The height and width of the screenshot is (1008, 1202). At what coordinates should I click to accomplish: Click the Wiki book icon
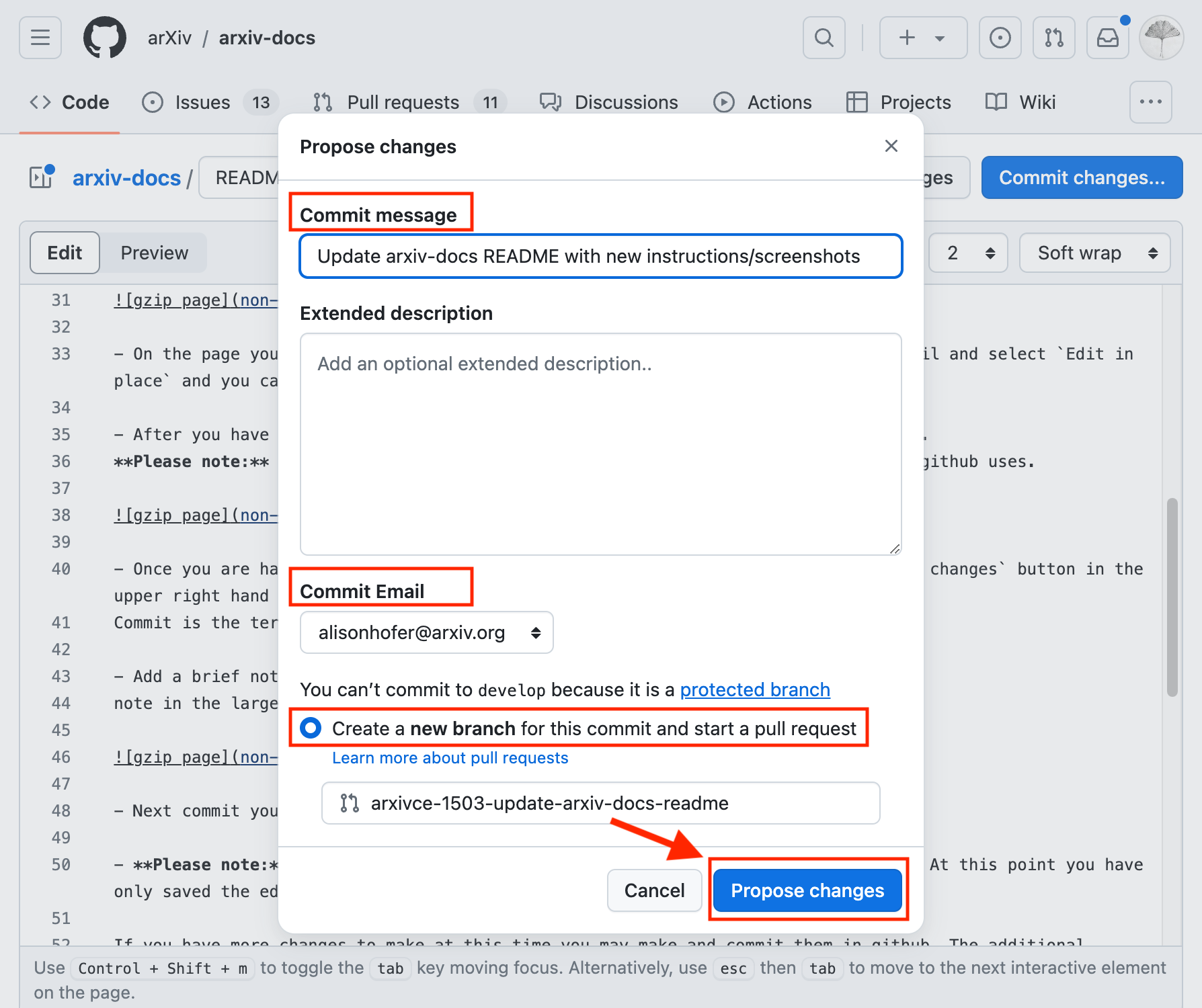(995, 102)
